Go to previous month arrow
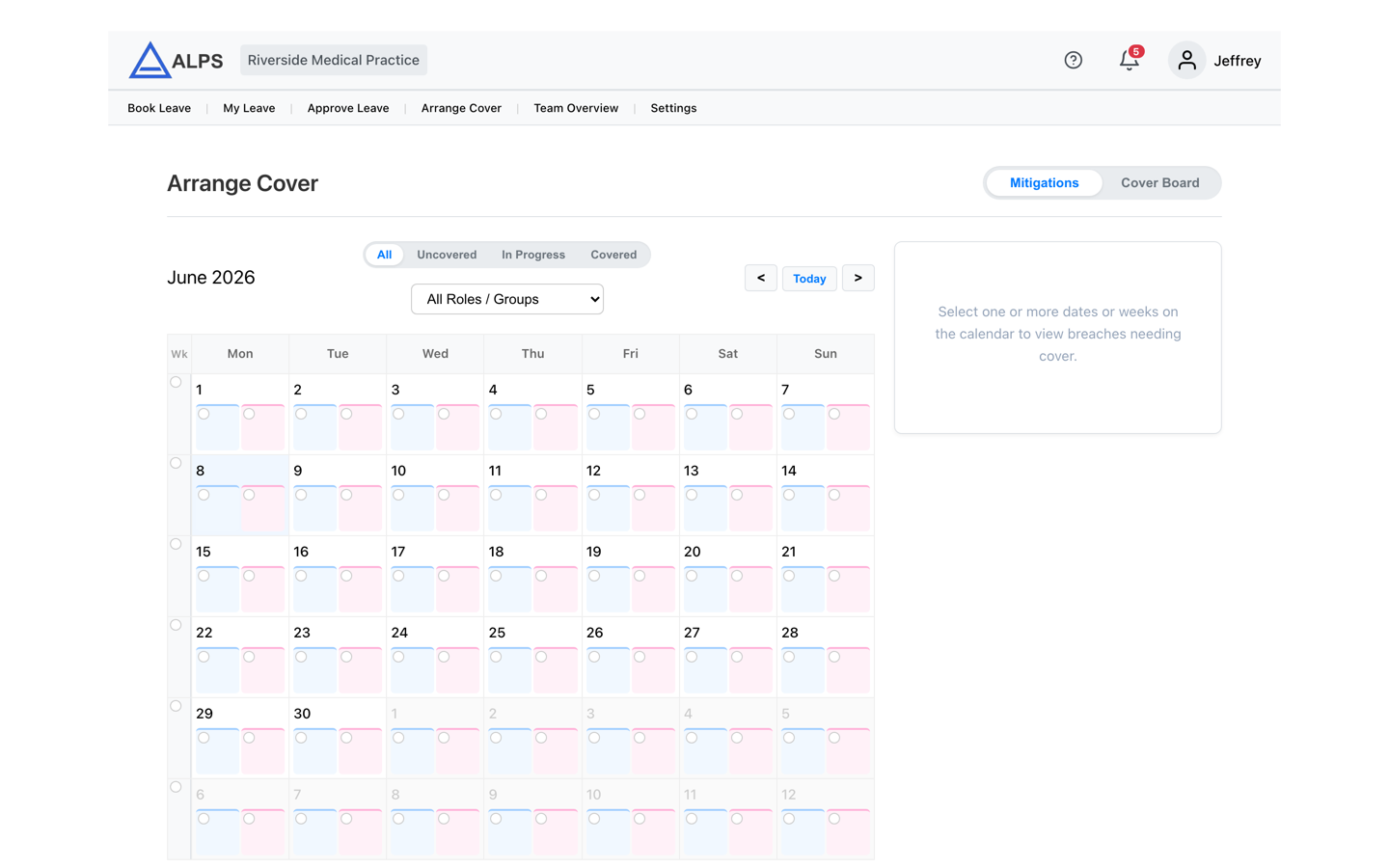This screenshot has height=868, width=1389. click(761, 278)
